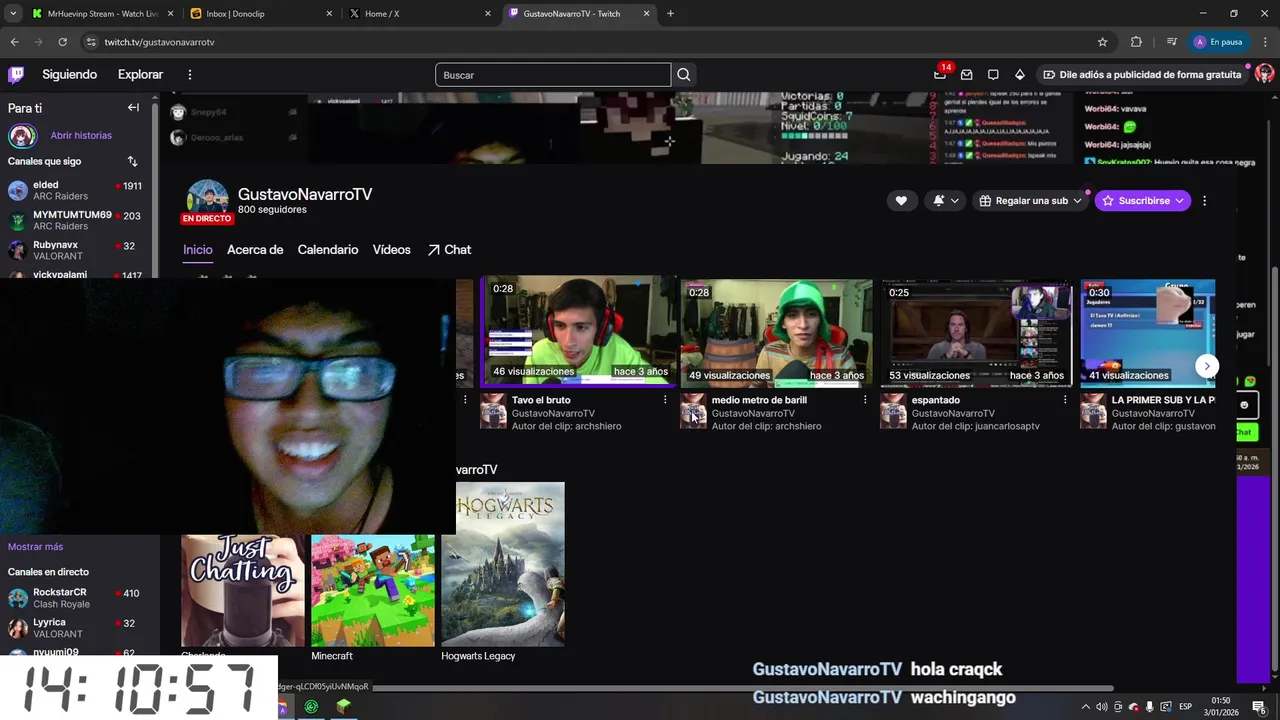Open the Regalar una sub dropdown
The width and height of the screenshot is (1280, 720).
click(x=1031, y=201)
